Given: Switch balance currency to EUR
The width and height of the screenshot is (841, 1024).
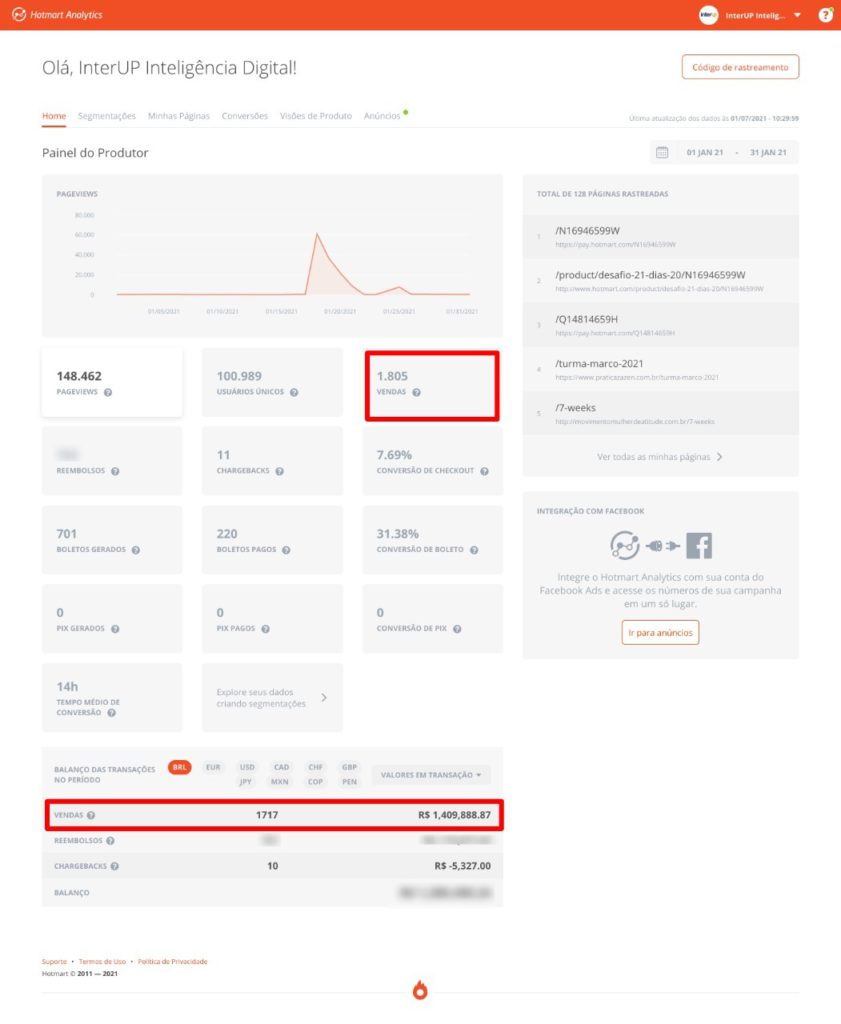Looking at the screenshot, I should [213, 767].
